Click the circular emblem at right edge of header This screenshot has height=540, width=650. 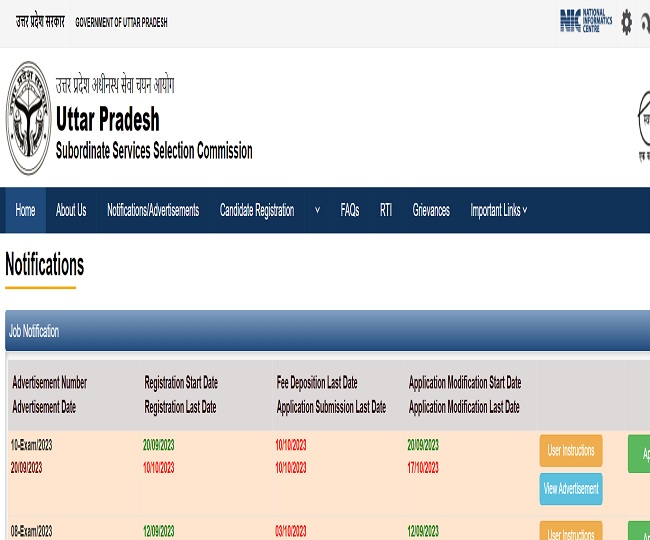(x=642, y=120)
